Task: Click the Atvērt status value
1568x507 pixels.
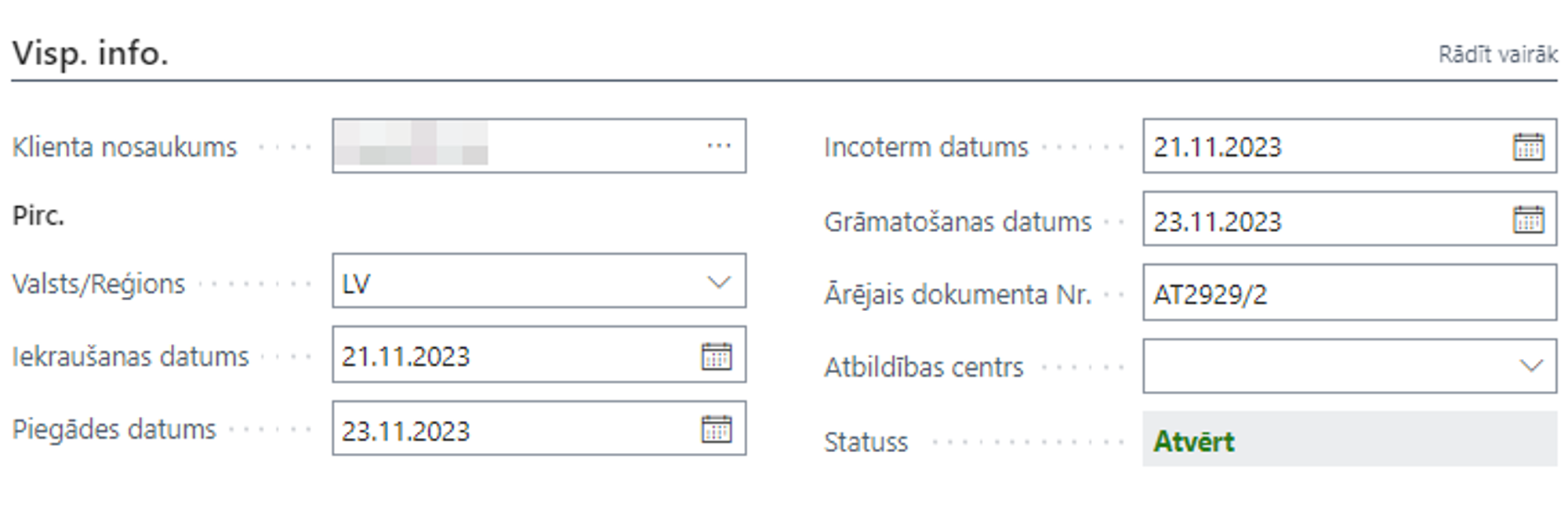Action: [1193, 441]
